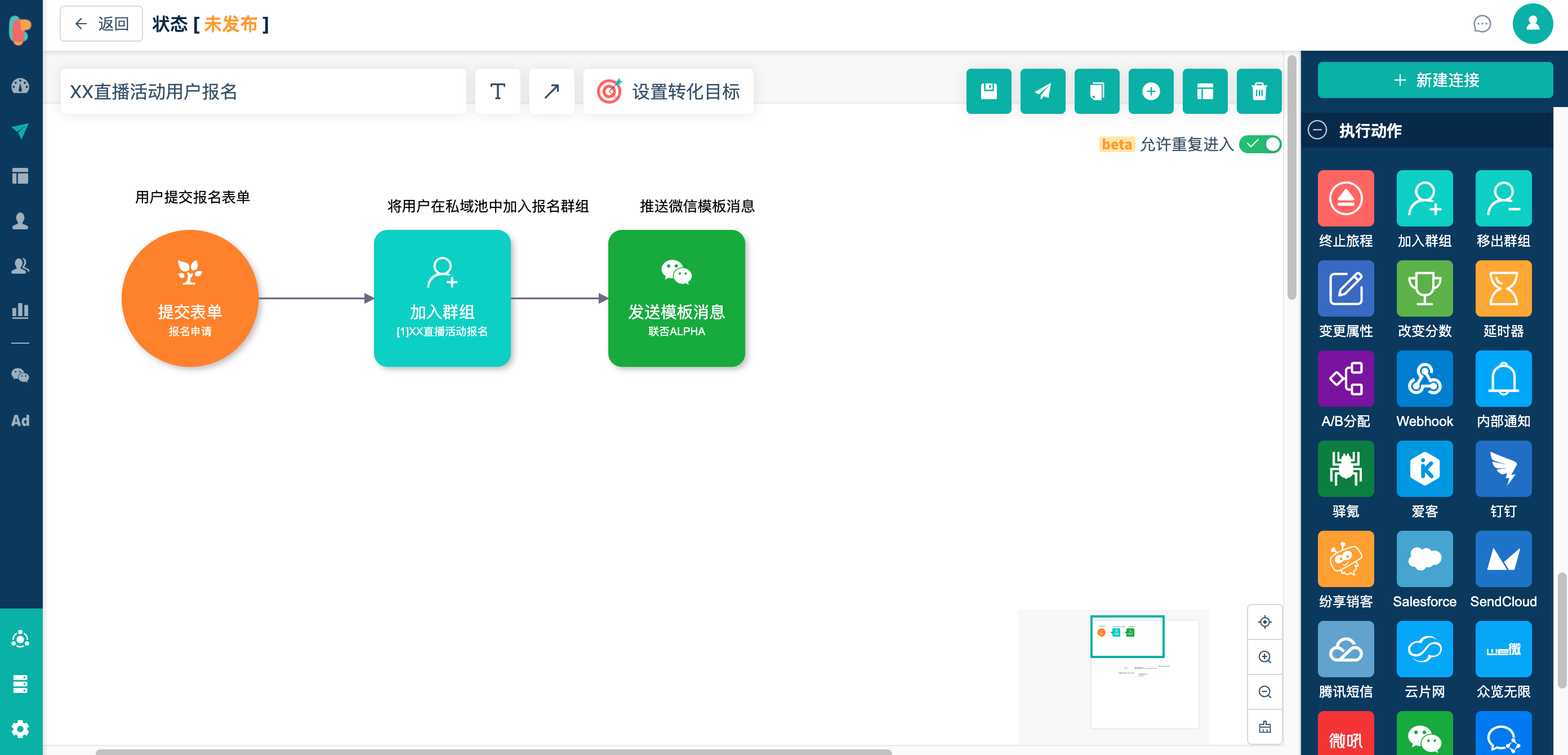This screenshot has width=1568, height=755.
Task: Select the Salesforce connector icon
Action: pos(1424,559)
